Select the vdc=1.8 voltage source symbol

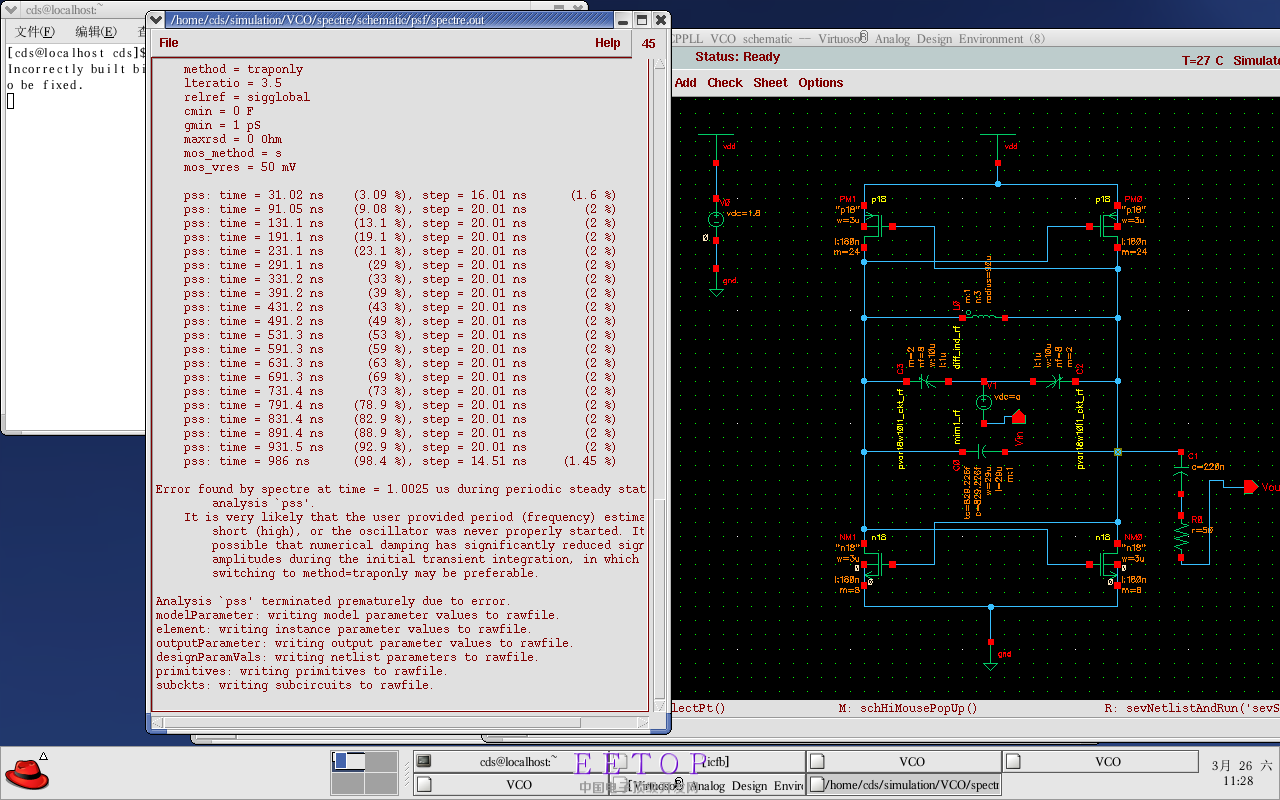tap(716, 220)
